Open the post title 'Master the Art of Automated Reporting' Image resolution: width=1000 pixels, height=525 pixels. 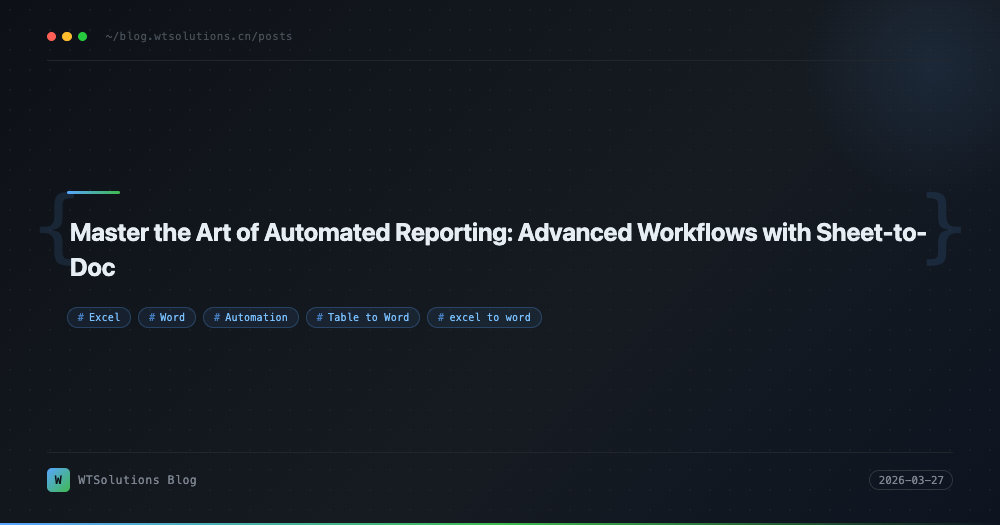point(497,250)
